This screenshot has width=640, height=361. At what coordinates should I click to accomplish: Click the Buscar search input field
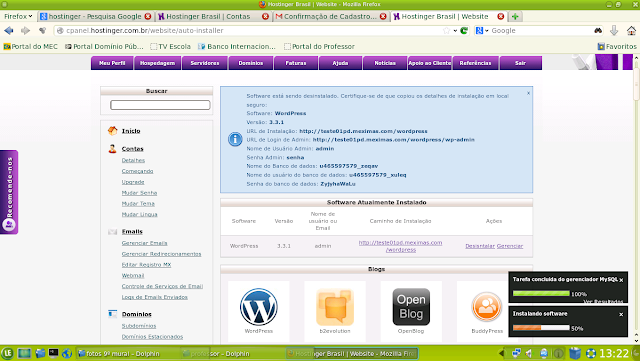[160, 105]
